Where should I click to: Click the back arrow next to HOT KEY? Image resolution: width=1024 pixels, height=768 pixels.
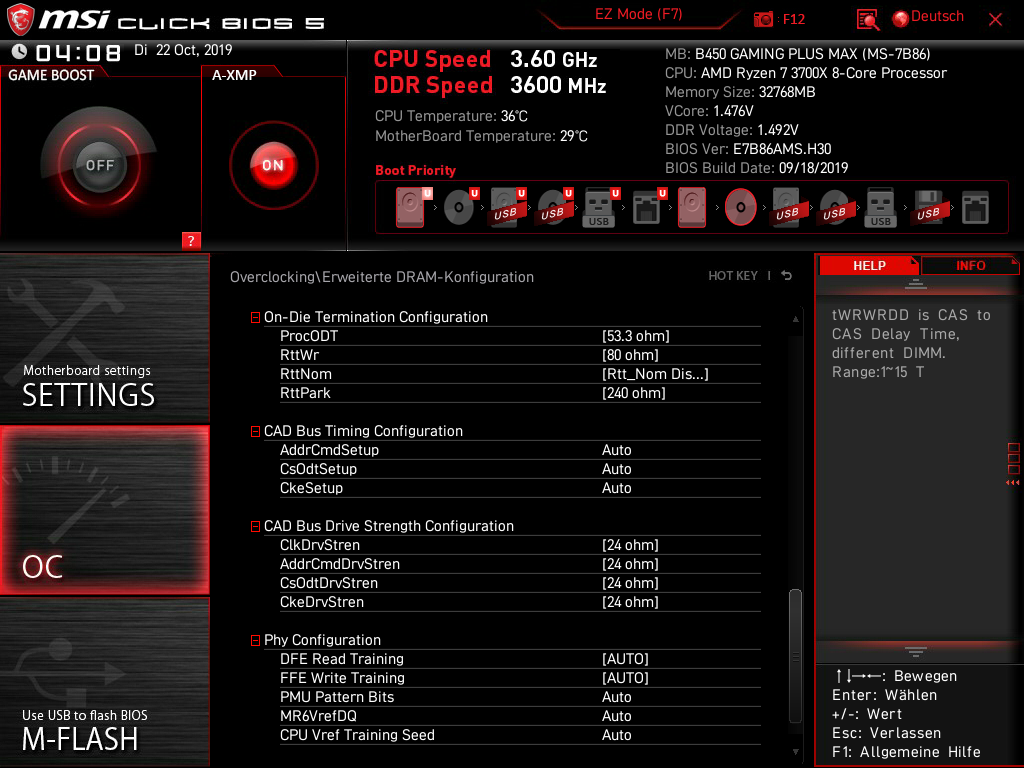click(x=787, y=276)
